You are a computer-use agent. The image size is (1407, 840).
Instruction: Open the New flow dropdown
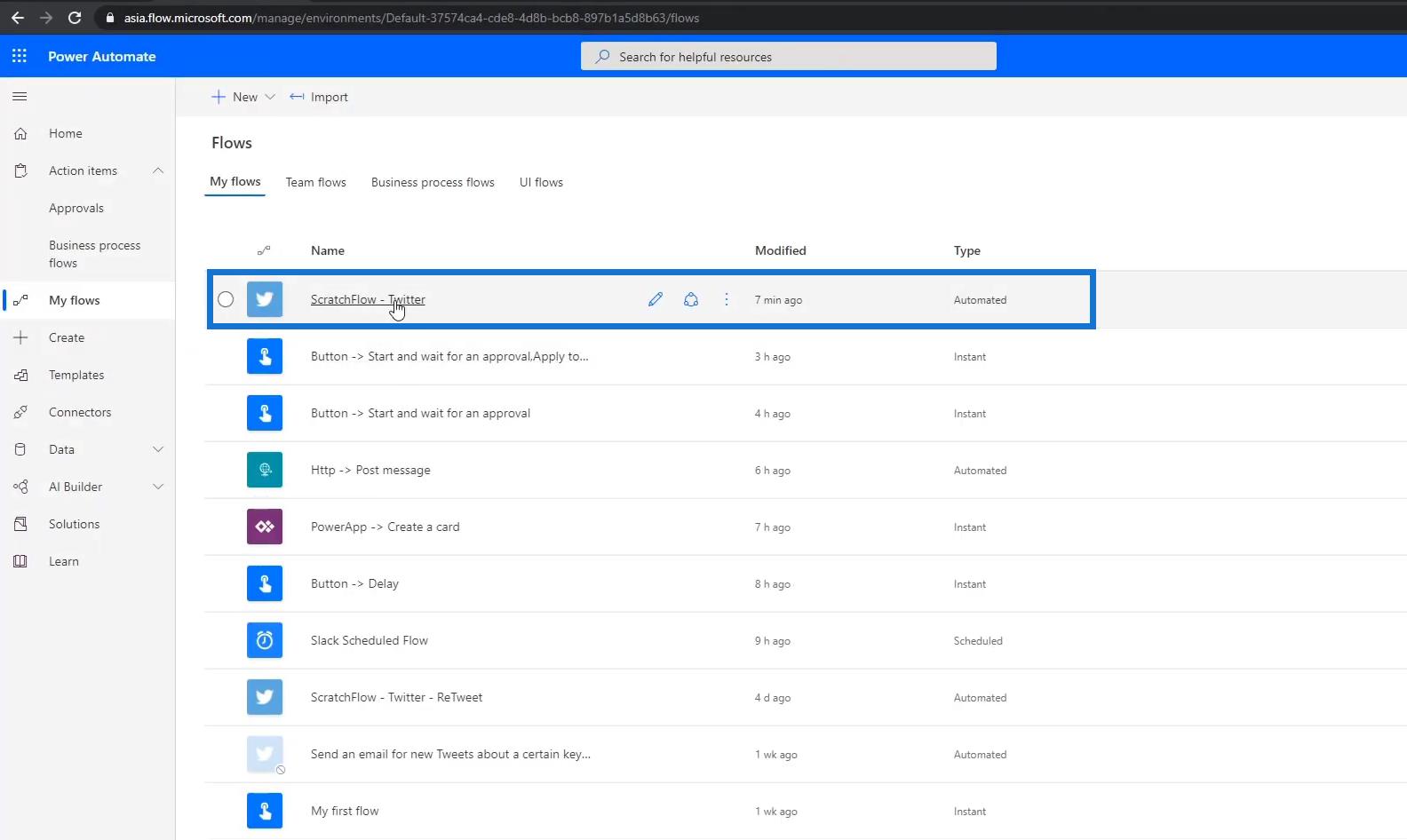[x=242, y=97]
